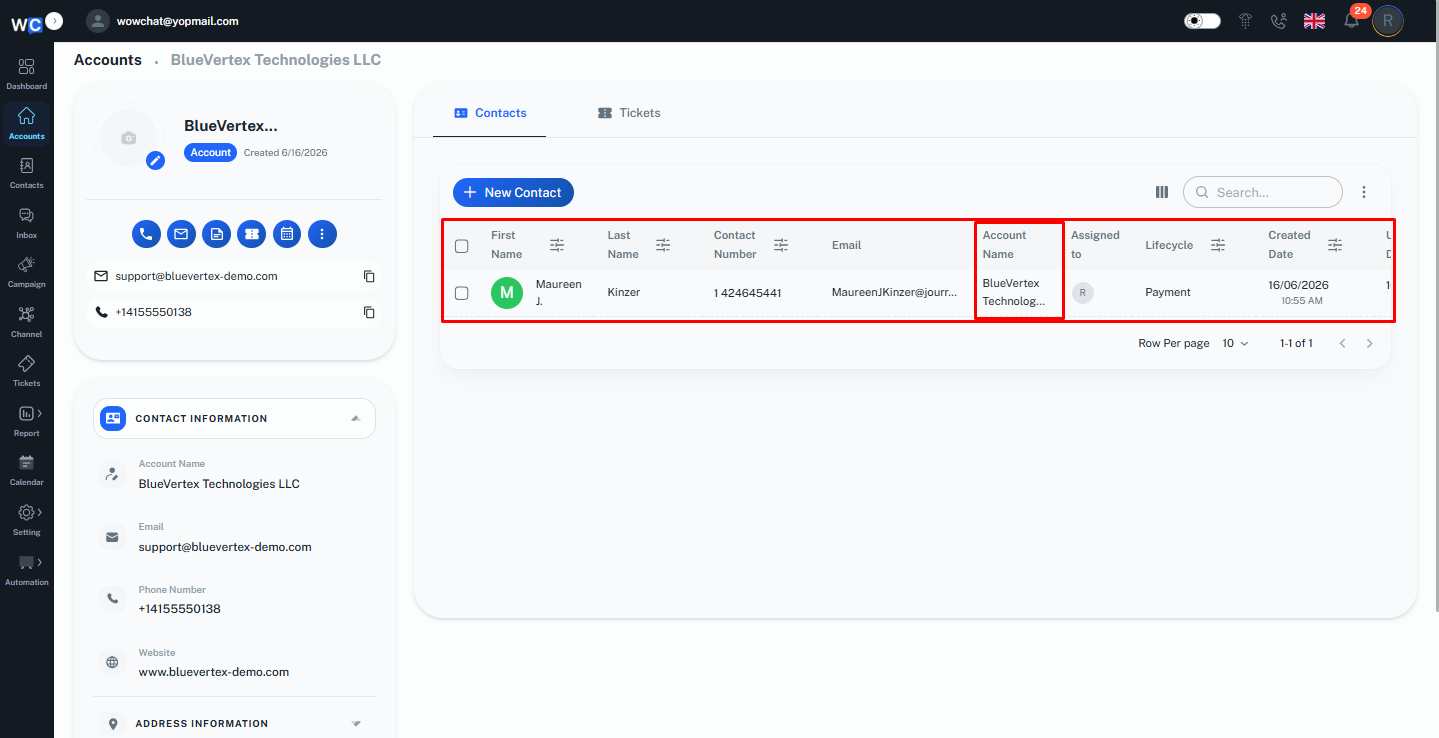Screen dimensions: 1439x738
Task: Go to Campaign in the sidebar
Action: [x=26, y=271]
